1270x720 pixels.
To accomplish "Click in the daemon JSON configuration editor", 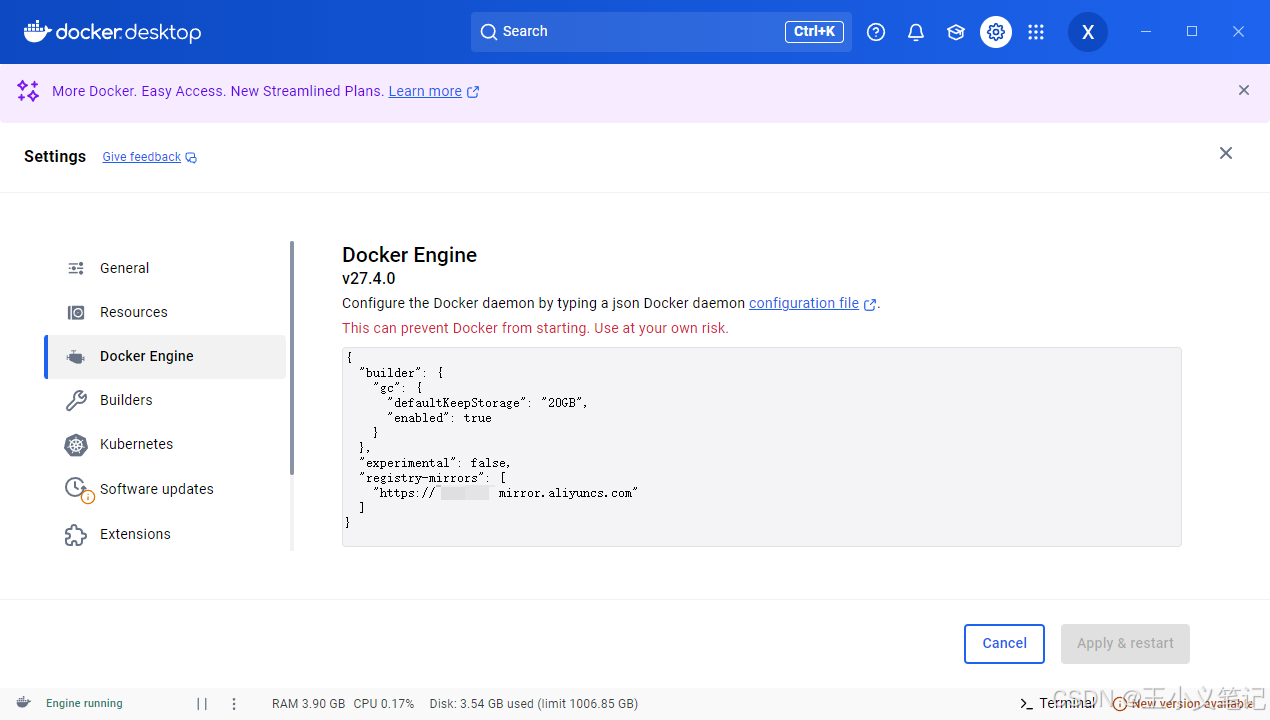I will (x=761, y=447).
